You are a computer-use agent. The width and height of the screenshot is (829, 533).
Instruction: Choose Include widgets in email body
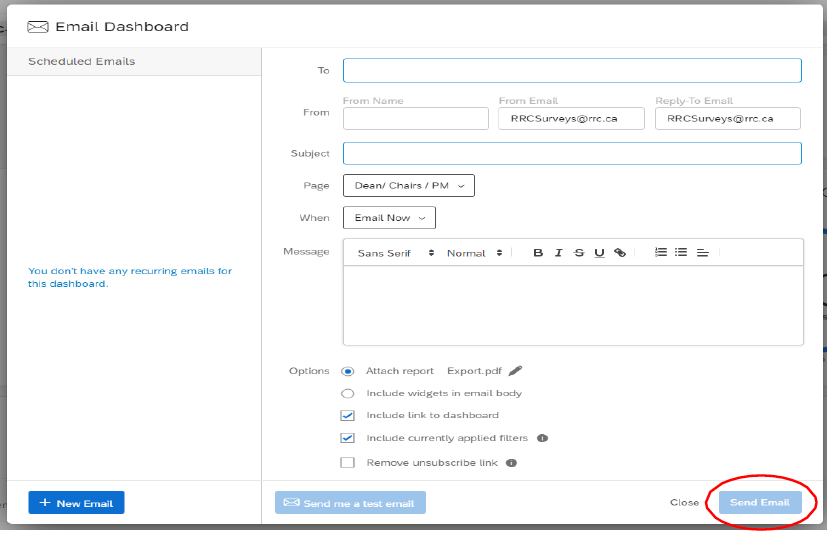pos(348,393)
